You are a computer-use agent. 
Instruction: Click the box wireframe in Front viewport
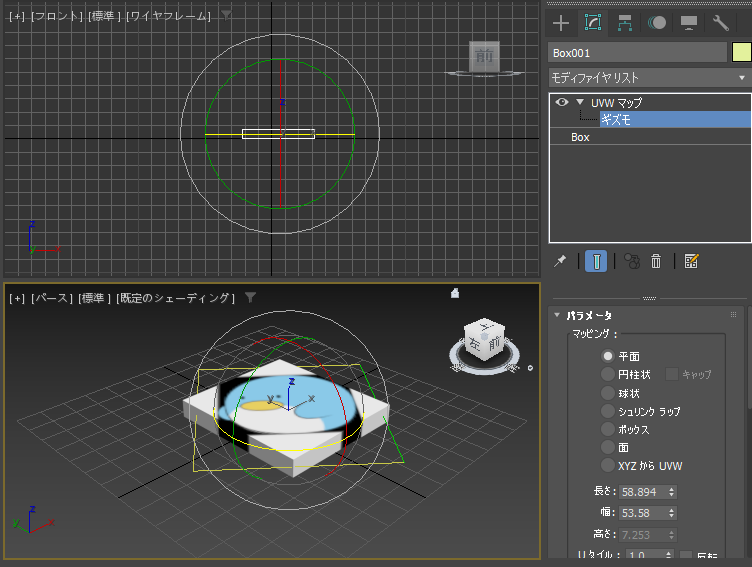278,134
